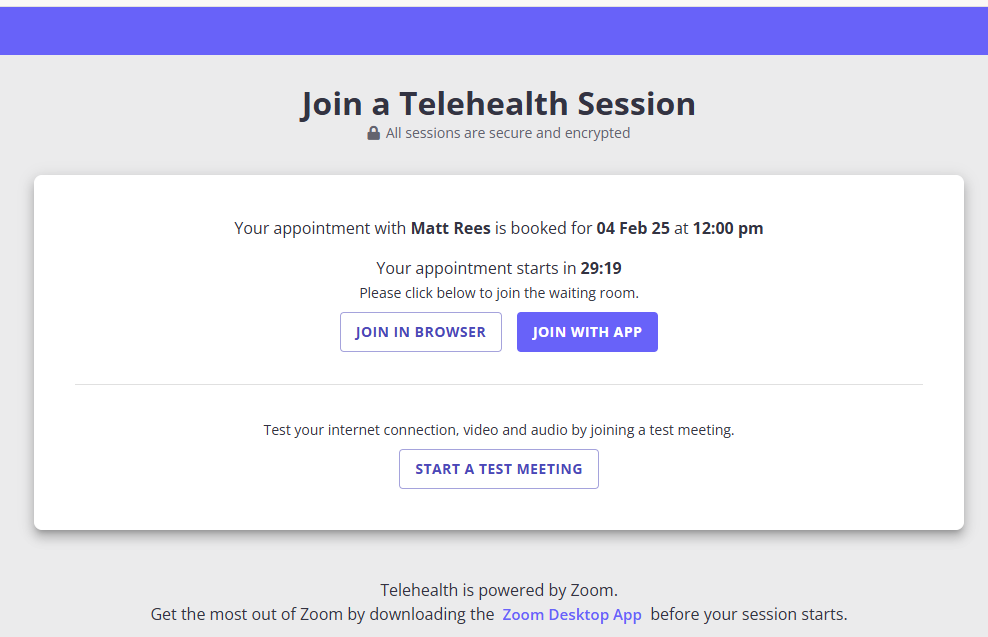This screenshot has width=988, height=637.
Task: Select the JOIN WITH APP button
Action: 587,331
